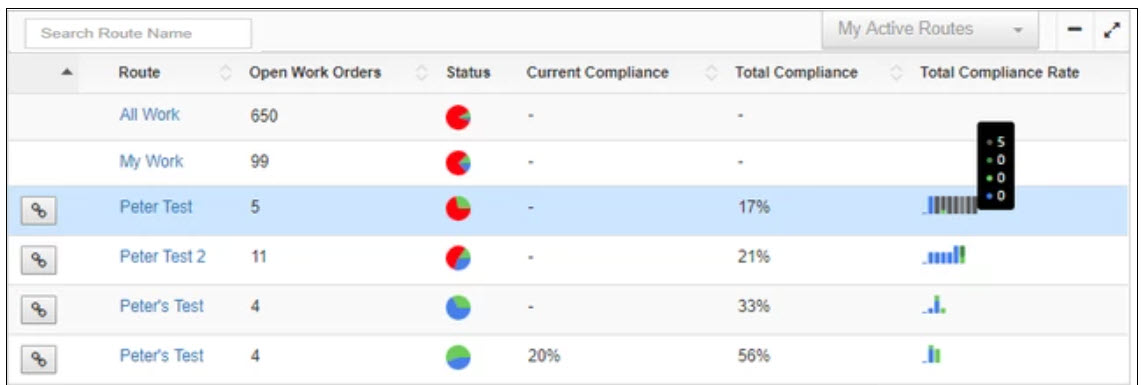Open the My Active Routes dropdown
Image resolution: width=1141 pixels, height=385 pixels.
pos(930,30)
